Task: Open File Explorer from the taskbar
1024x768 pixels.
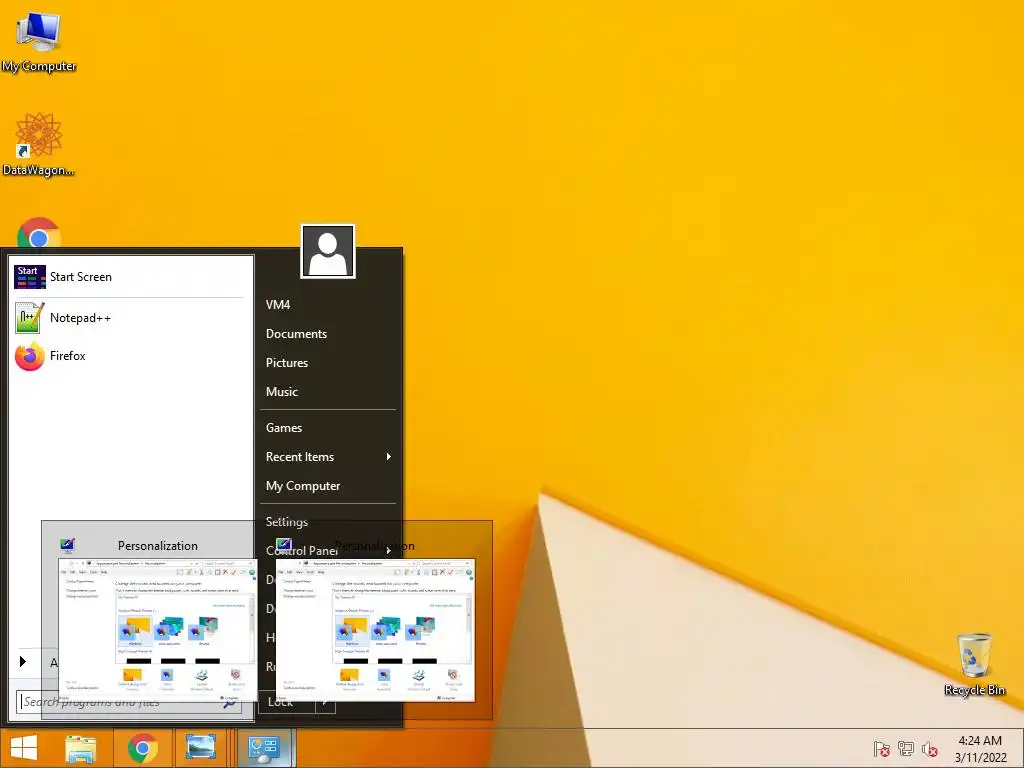Action: tap(81, 748)
